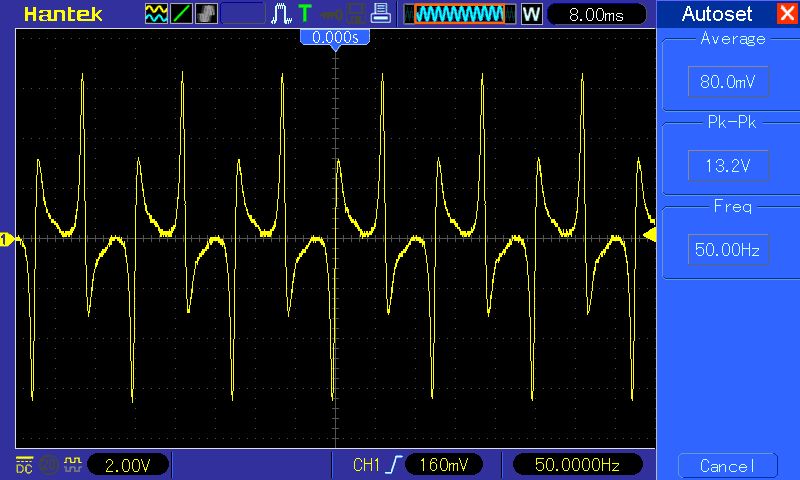Screen dimensions: 800x480
Task: Click the Autoset panel title
Action: [717, 14]
